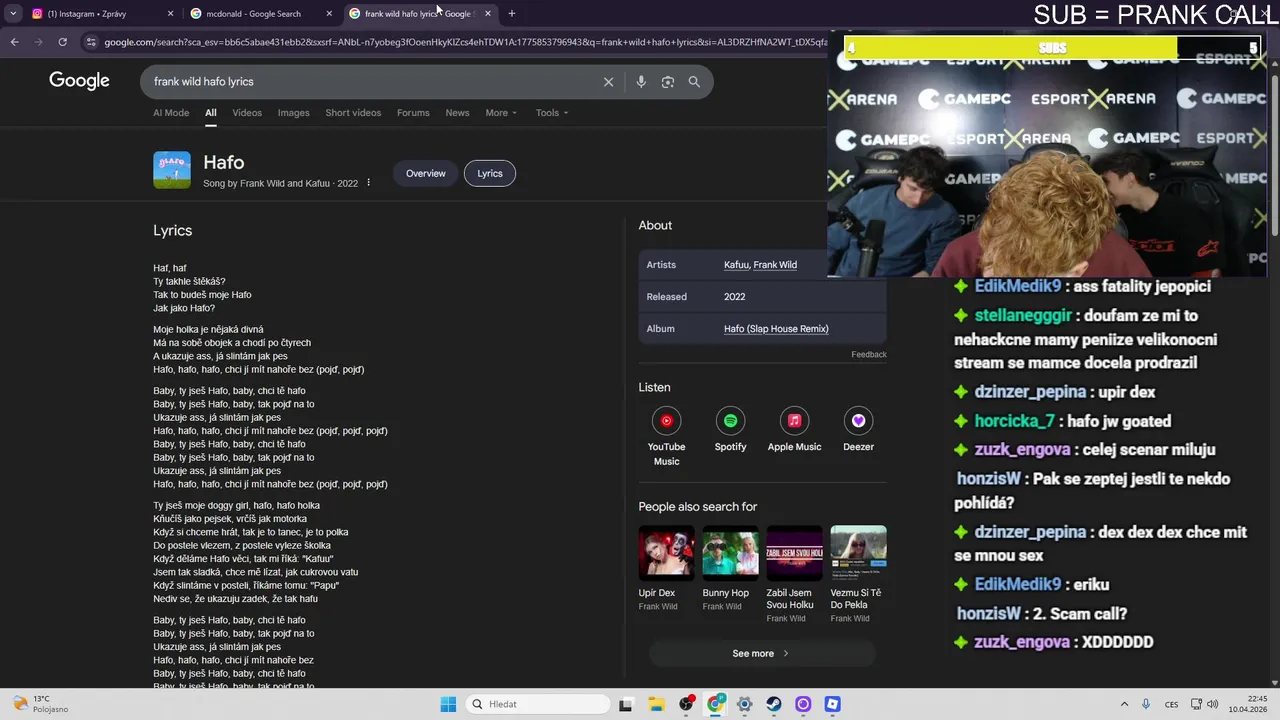Switch keyboard language CES indicator

coord(1171,704)
